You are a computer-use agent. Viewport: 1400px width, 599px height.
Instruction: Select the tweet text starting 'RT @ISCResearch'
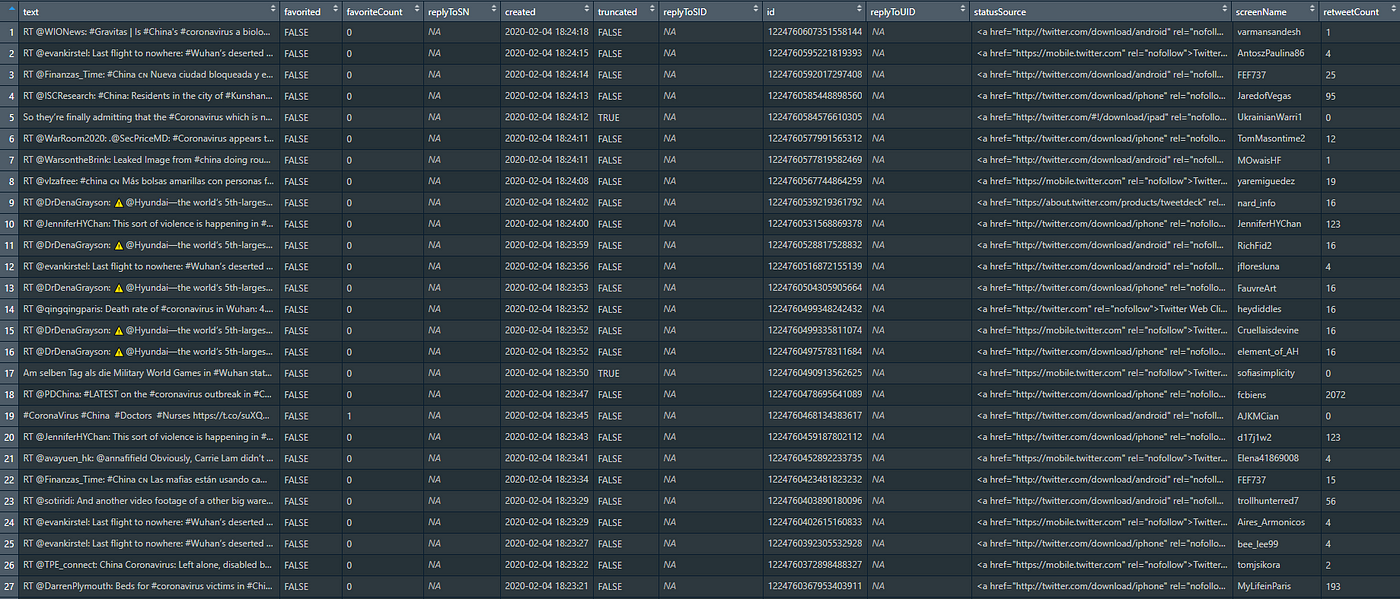[148, 96]
